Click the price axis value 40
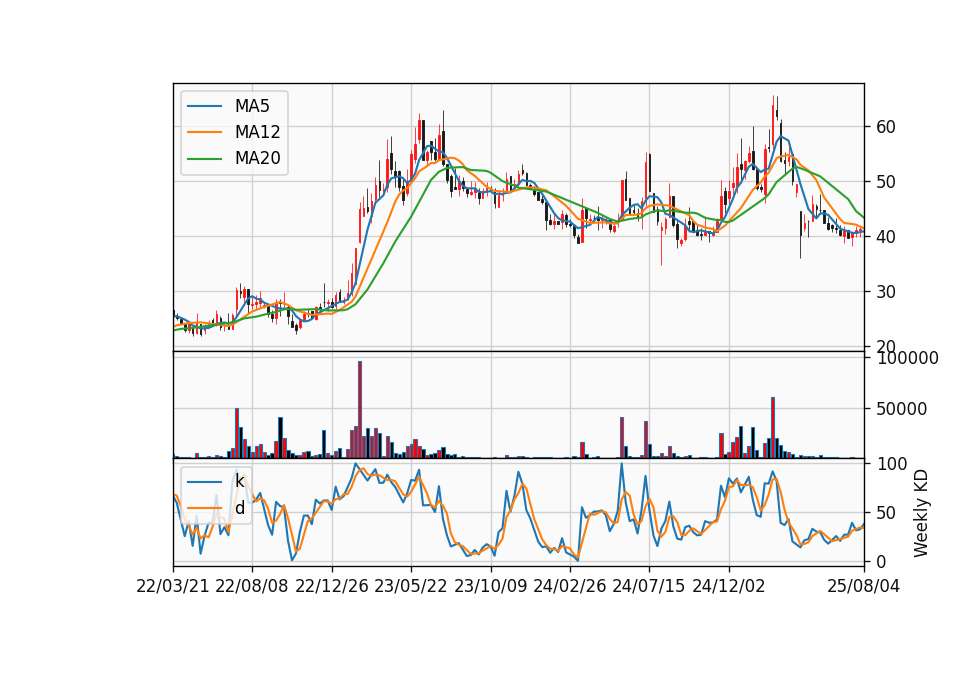 (886, 237)
